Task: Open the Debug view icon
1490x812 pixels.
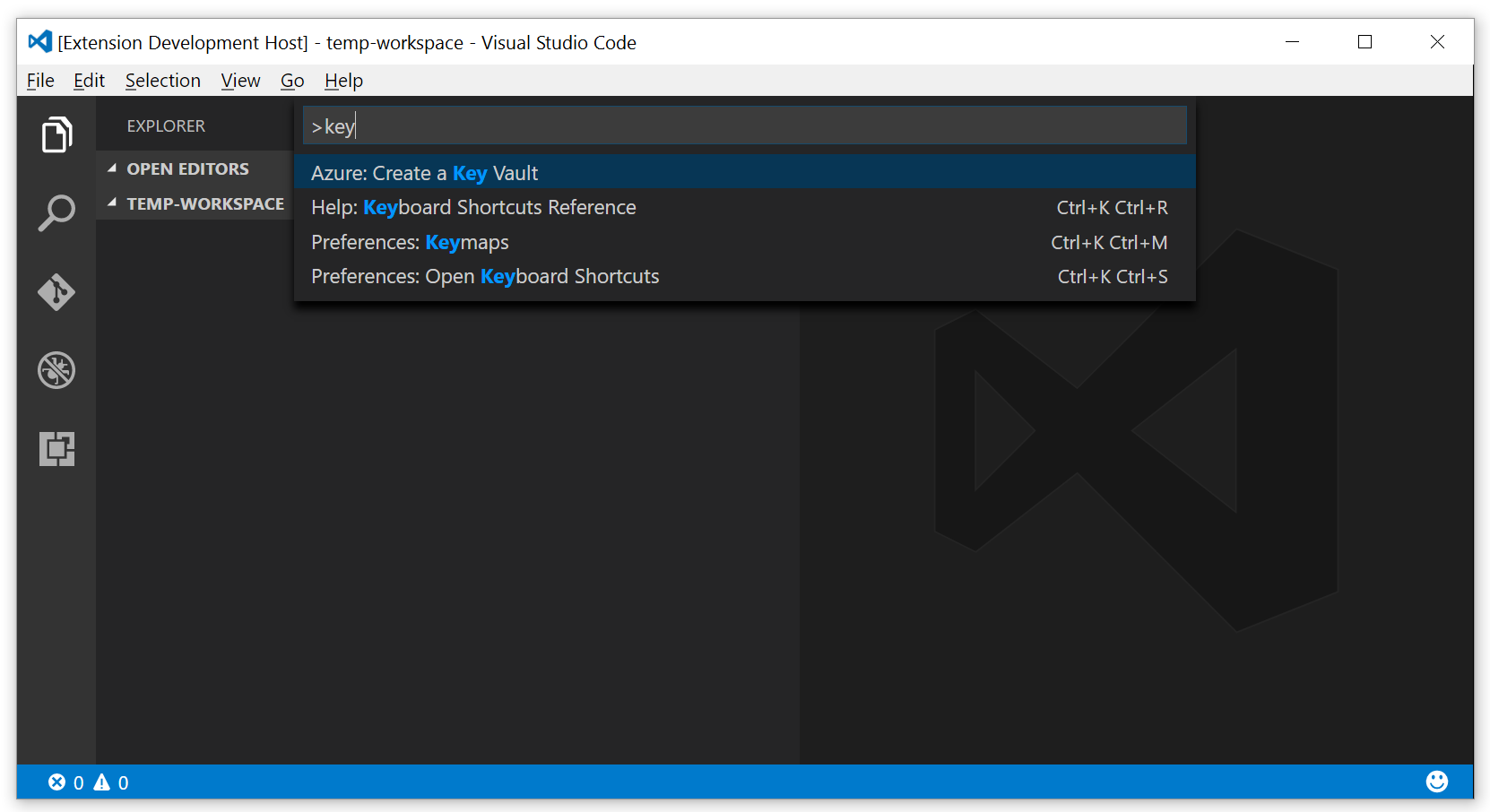Action: click(x=56, y=370)
